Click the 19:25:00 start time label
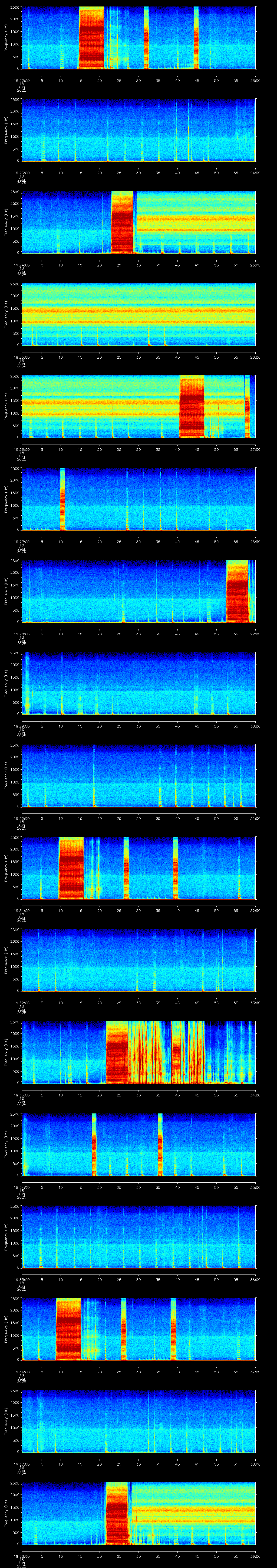This screenshot has height=1568, width=277. point(21,357)
